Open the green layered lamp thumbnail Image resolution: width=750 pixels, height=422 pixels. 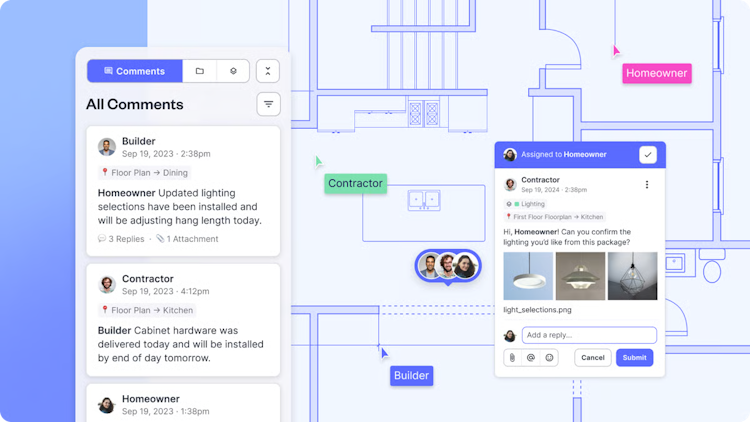click(x=580, y=276)
